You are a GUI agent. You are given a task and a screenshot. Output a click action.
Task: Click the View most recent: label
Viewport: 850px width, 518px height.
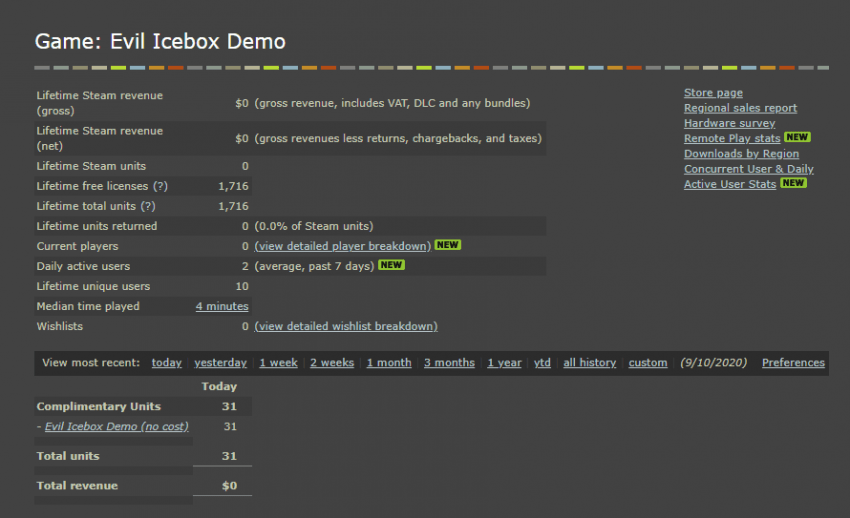[91, 362]
